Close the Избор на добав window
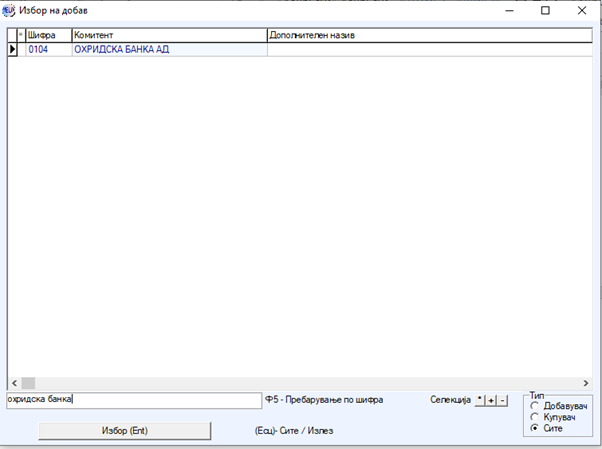 click(582, 10)
